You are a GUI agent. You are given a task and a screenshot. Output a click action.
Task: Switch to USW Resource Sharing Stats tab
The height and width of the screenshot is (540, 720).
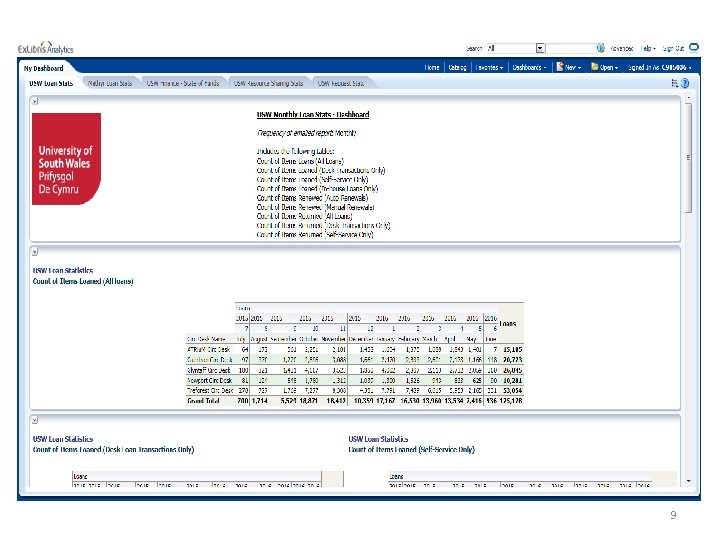pyautogui.click(x=268, y=83)
